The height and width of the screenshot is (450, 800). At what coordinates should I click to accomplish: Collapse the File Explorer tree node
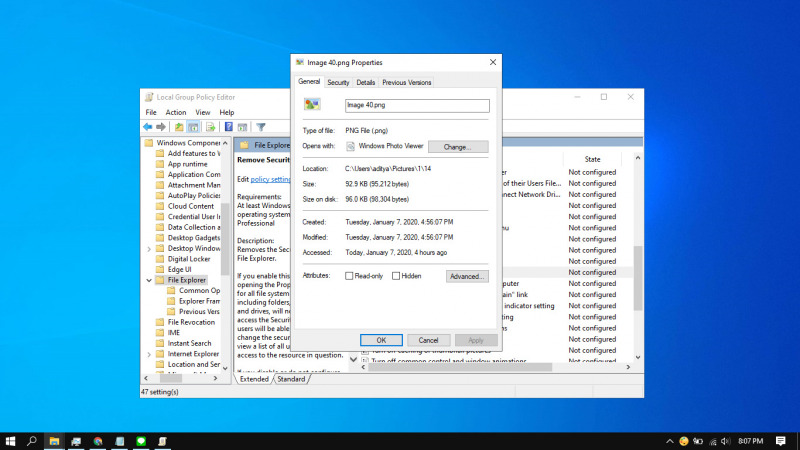pyautogui.click(x=149, y=280)
